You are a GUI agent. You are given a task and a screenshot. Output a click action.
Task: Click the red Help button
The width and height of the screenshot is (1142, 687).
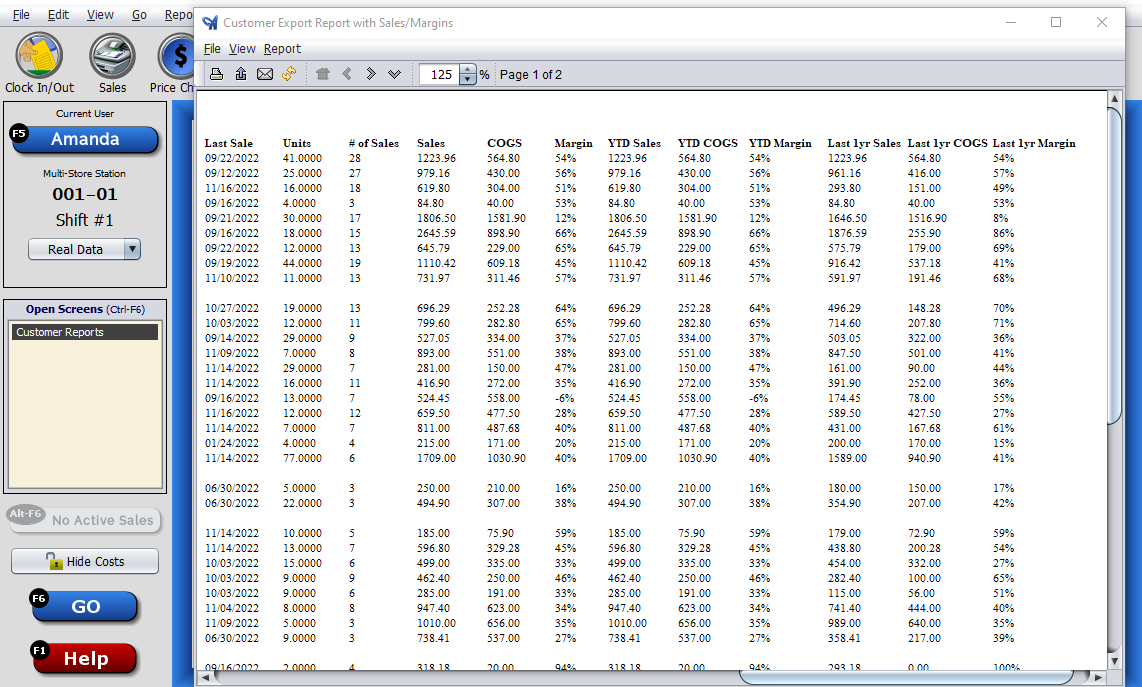click(84, 659)
